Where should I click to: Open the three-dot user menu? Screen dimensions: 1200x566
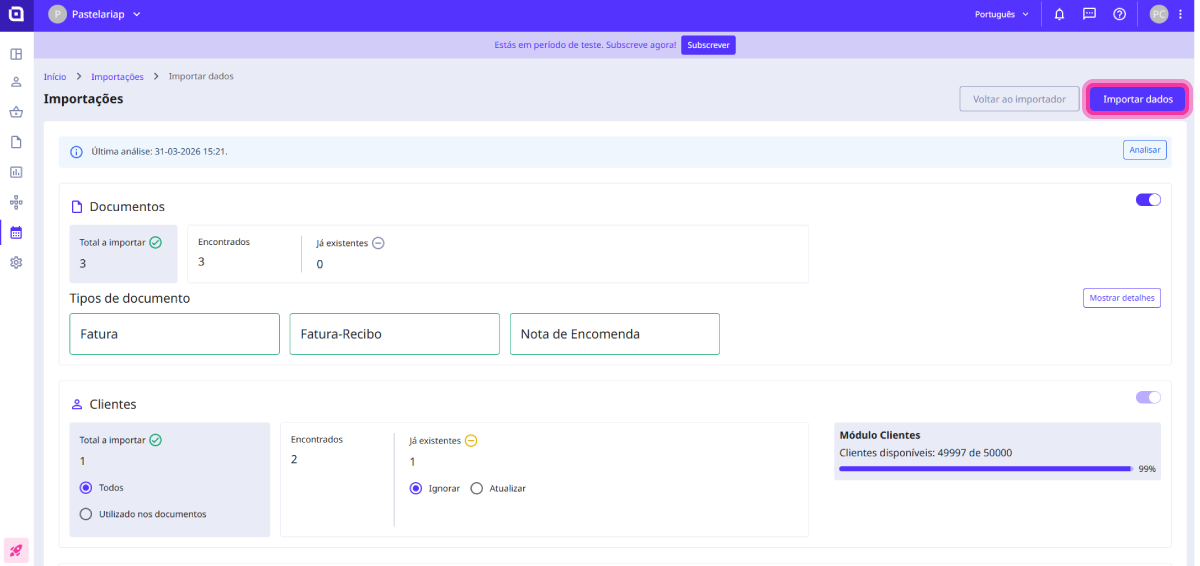1181,14
